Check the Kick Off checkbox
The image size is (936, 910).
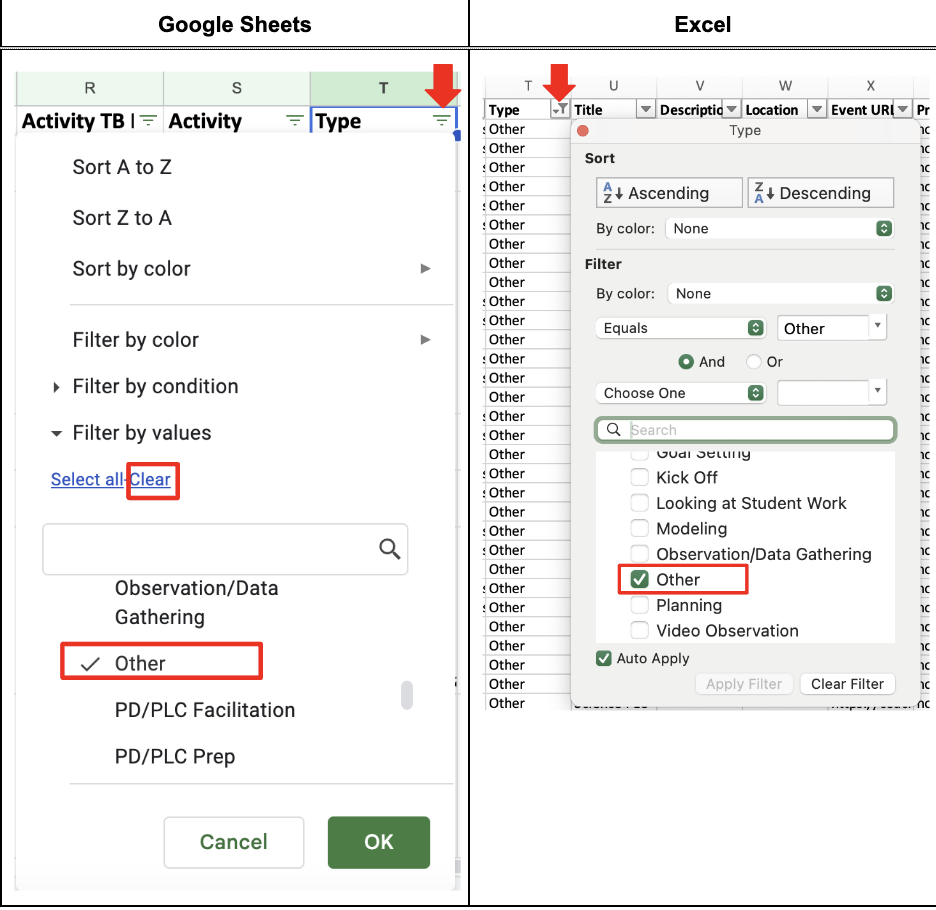pos(639,477)
